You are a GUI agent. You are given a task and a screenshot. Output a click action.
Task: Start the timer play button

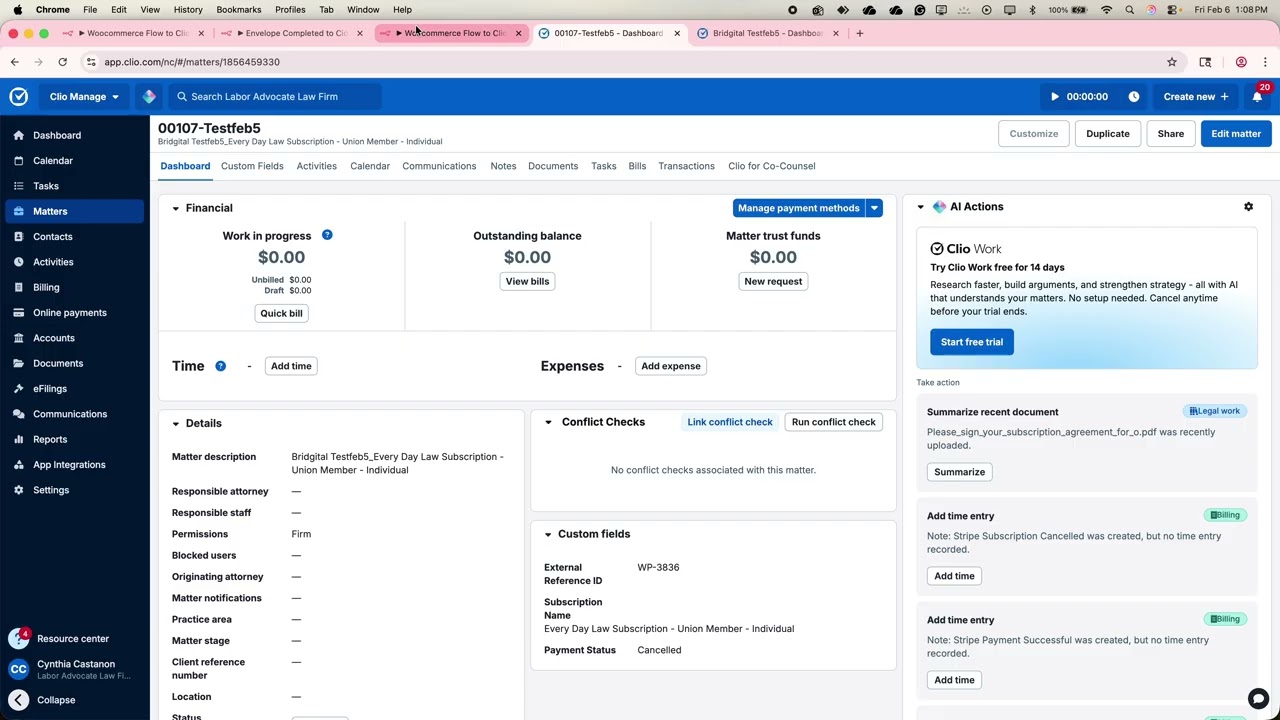(x=1055, y=97)
